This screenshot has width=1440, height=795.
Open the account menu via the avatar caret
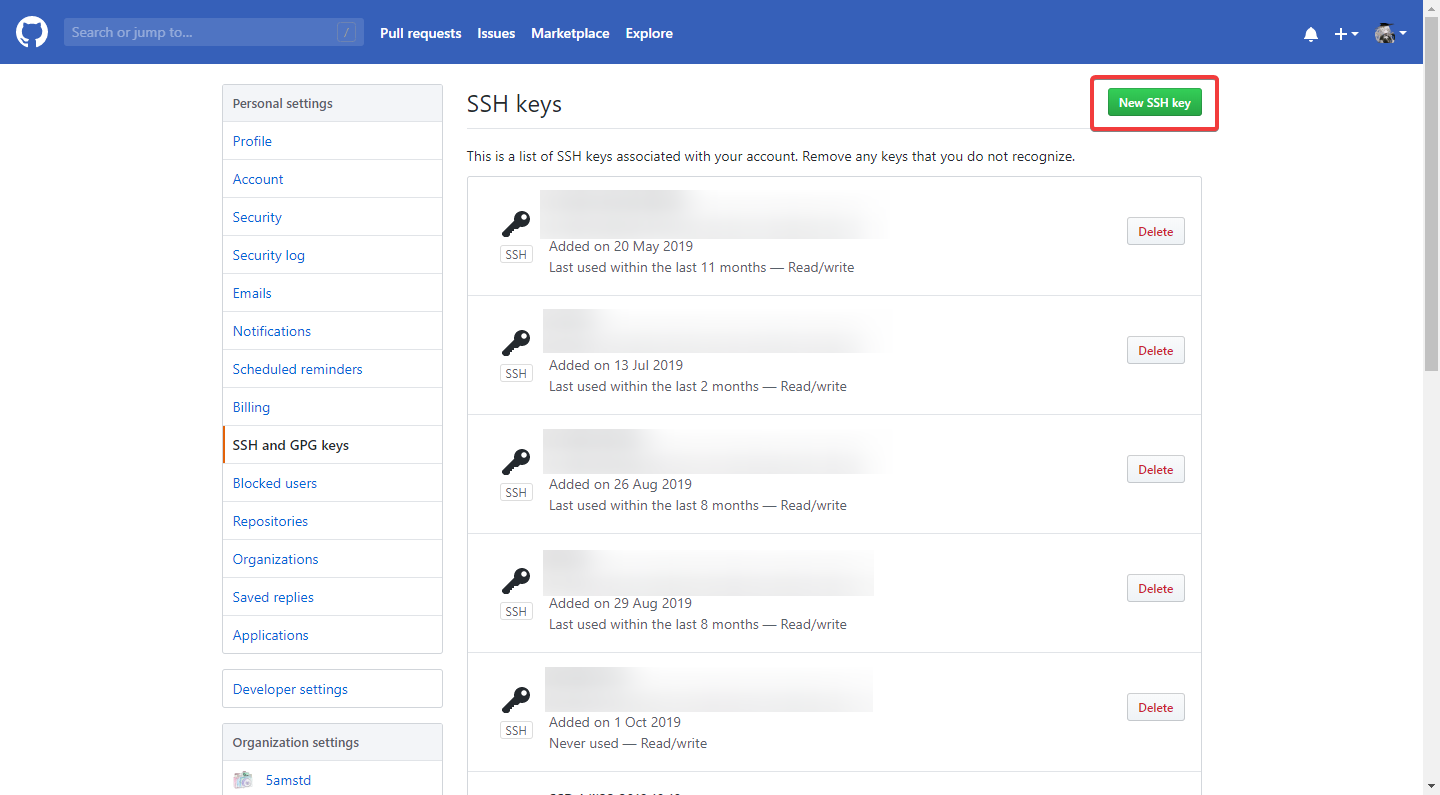click(1404, 33)
